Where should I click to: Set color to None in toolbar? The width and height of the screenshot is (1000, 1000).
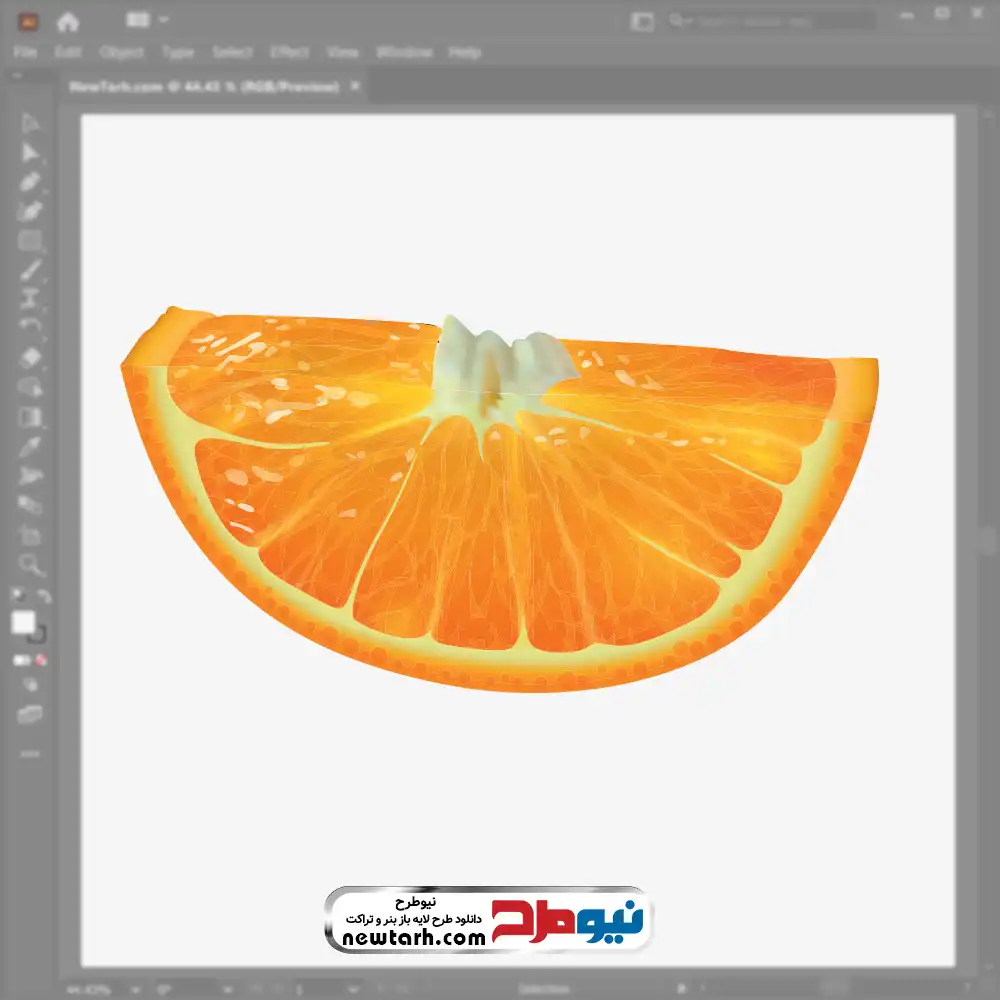pyautogui.click(x=42, y=660)
